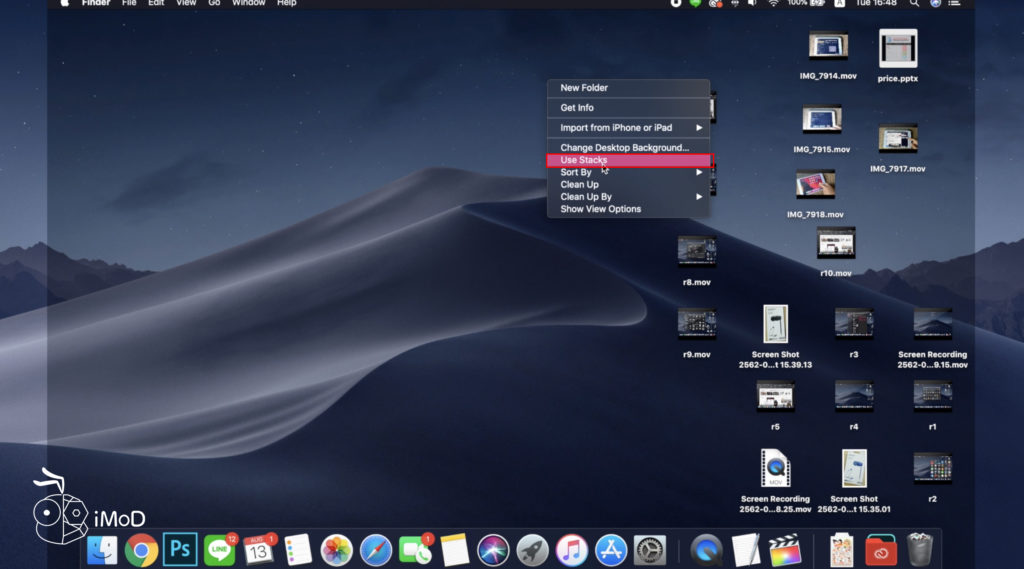The width and height of the screenshot is (1024, 569).
Task: Select the IMG_7918.mov desktop file
Action: [815, 186]
